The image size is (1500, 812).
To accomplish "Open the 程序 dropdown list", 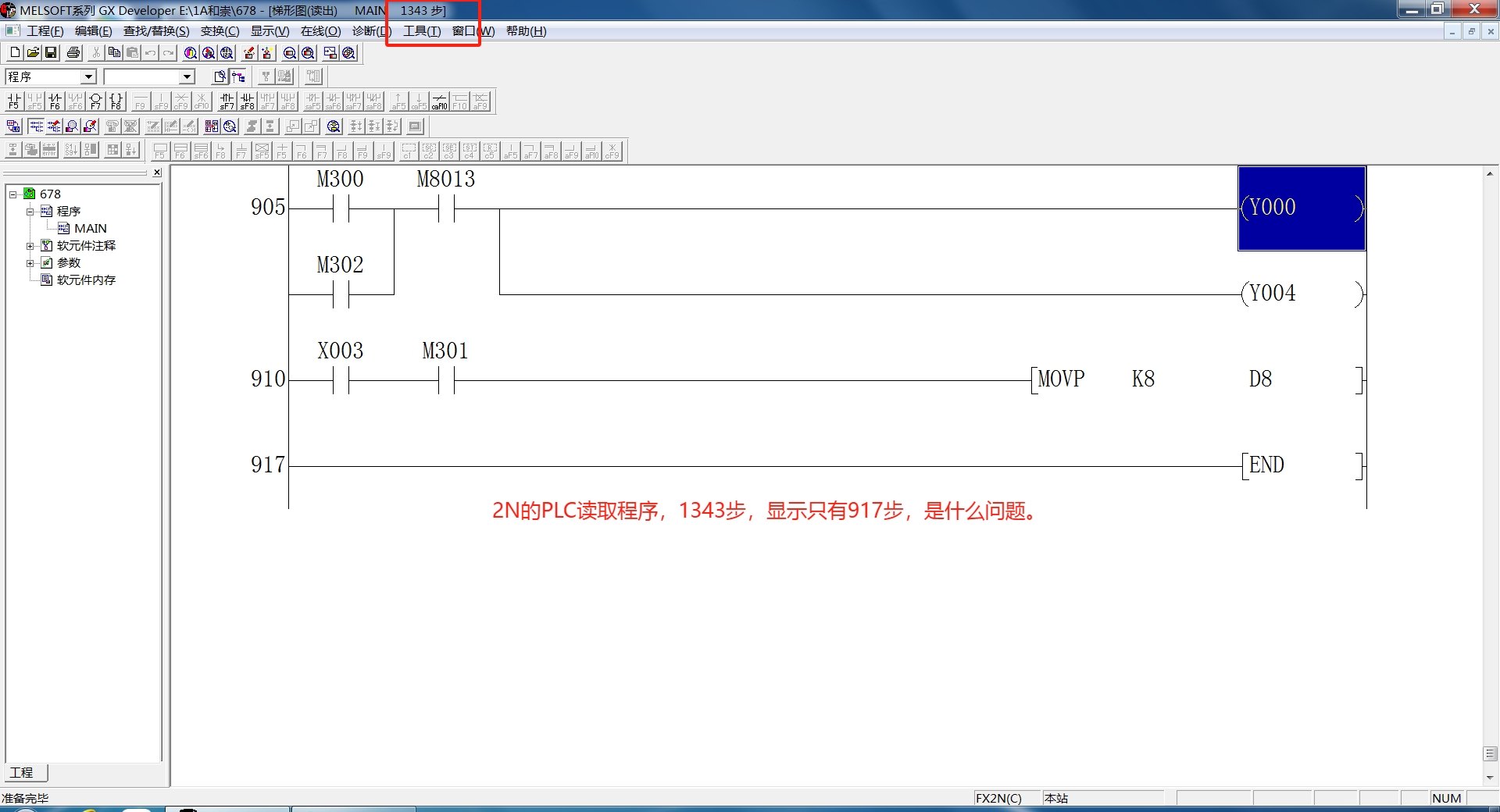I will click(89, 77).
